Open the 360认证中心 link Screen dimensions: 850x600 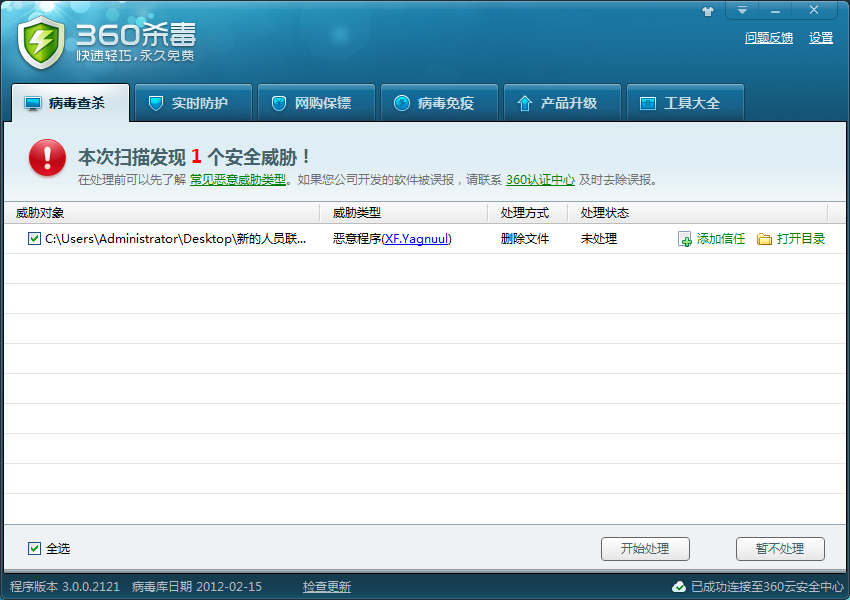click(540, 179)
